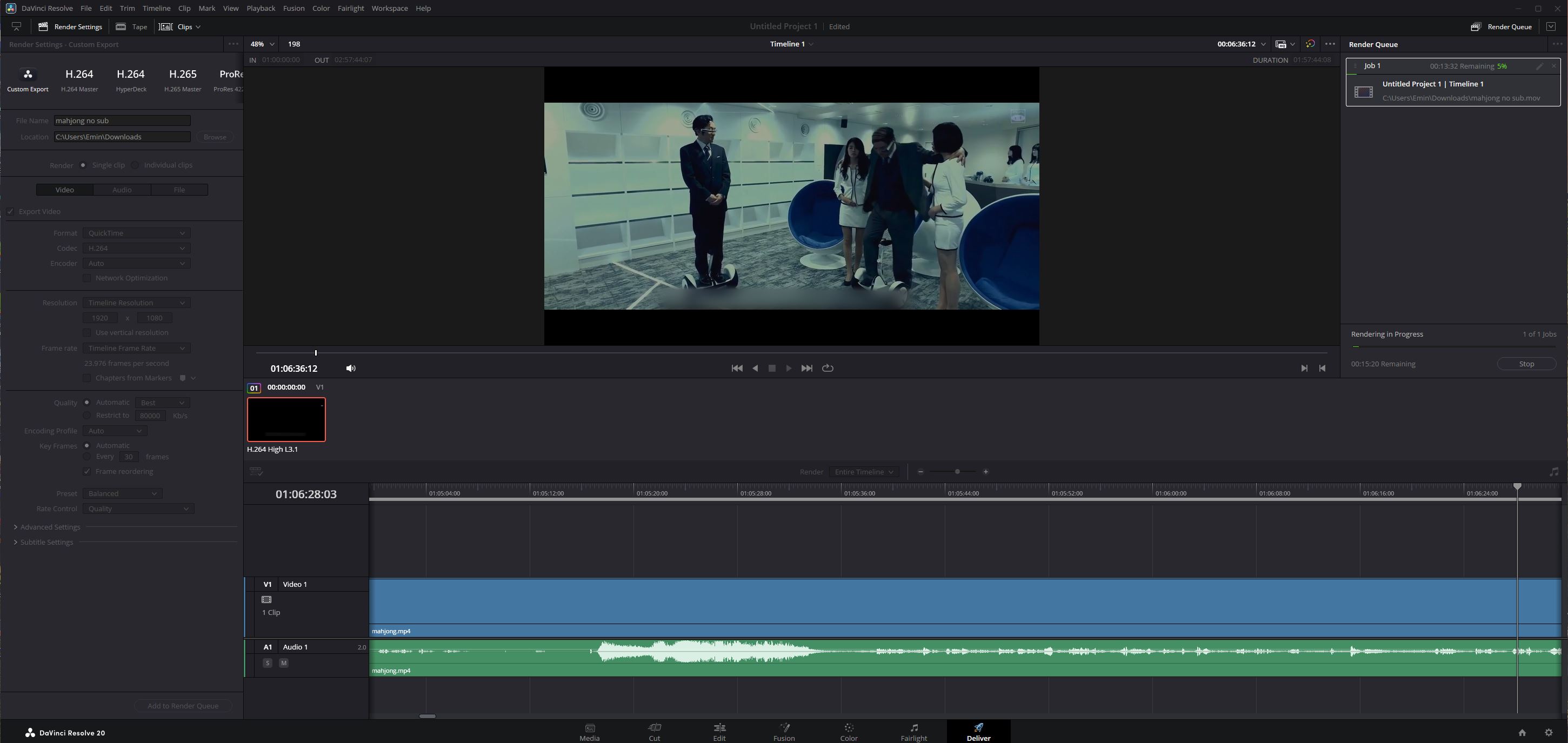Jump to last frame in transport controls
Viewport: 1568px width, 743px height.
(x=806, y=368)
